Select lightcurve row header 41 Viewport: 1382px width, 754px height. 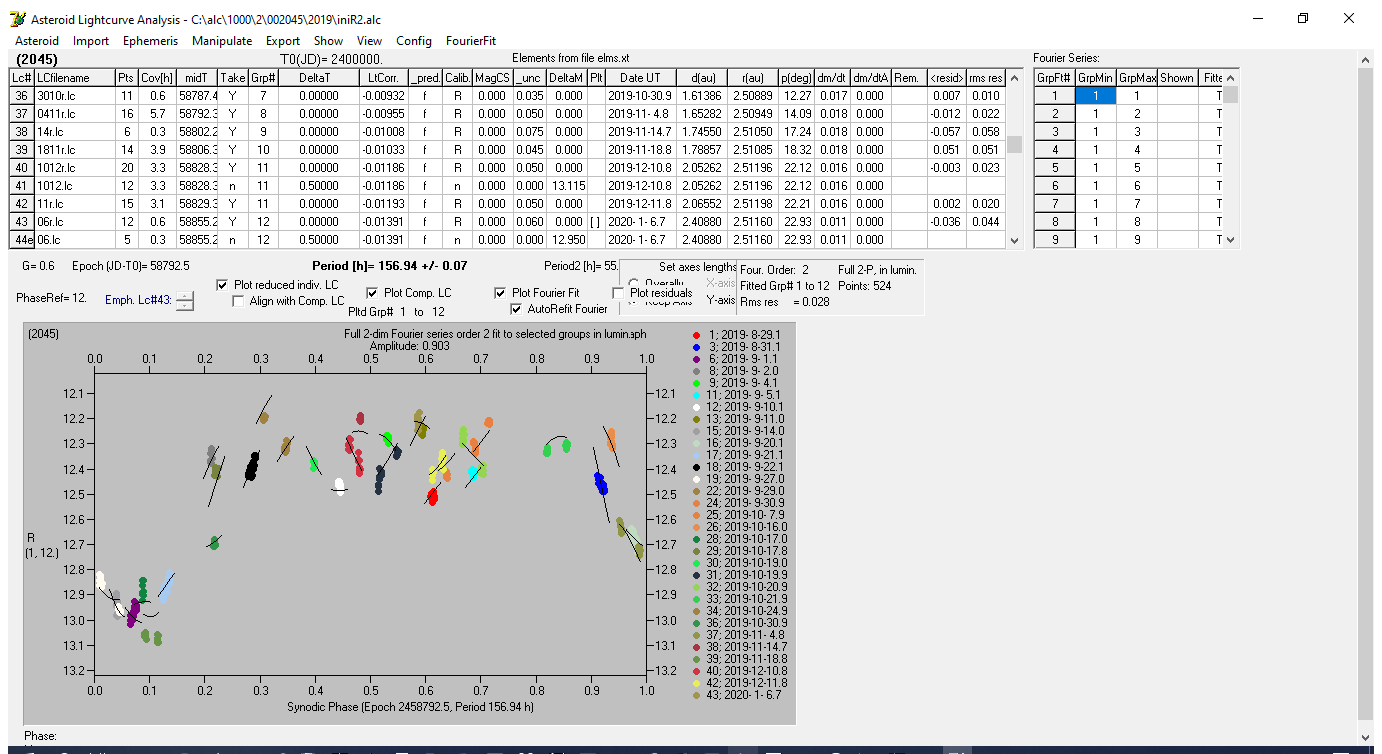pyautogui.click(x=22, y=186)
